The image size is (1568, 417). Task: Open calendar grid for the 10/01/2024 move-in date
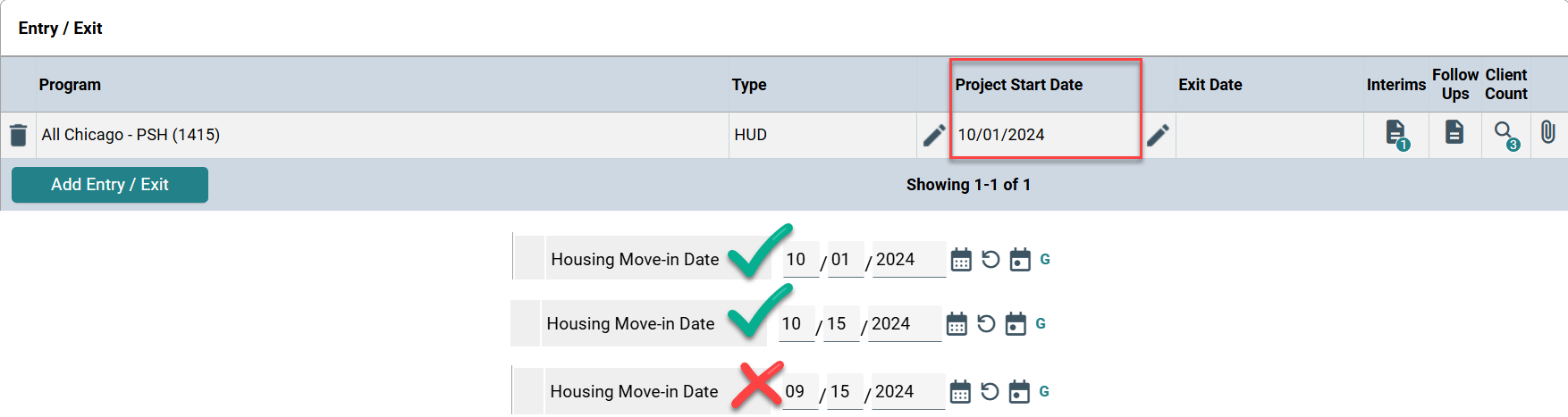tap(961, 260)
